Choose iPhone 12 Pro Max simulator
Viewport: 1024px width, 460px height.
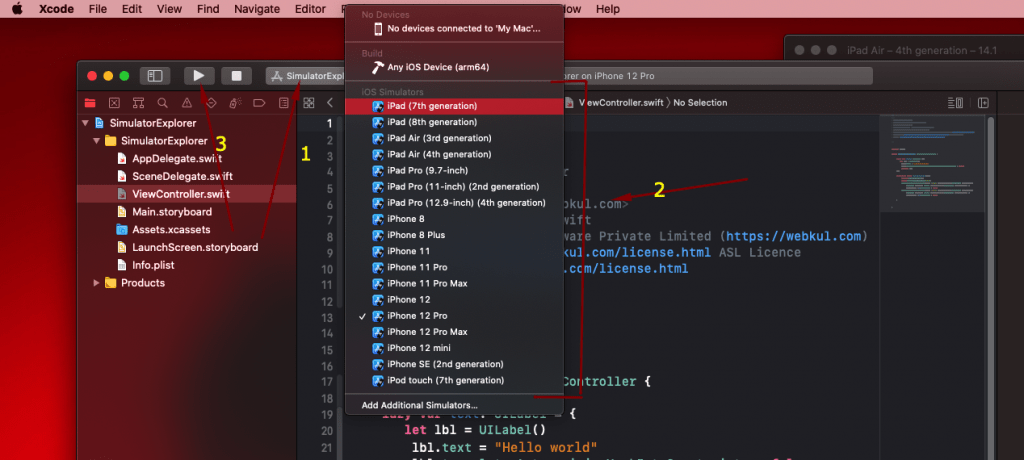click(x=454, y=332)
